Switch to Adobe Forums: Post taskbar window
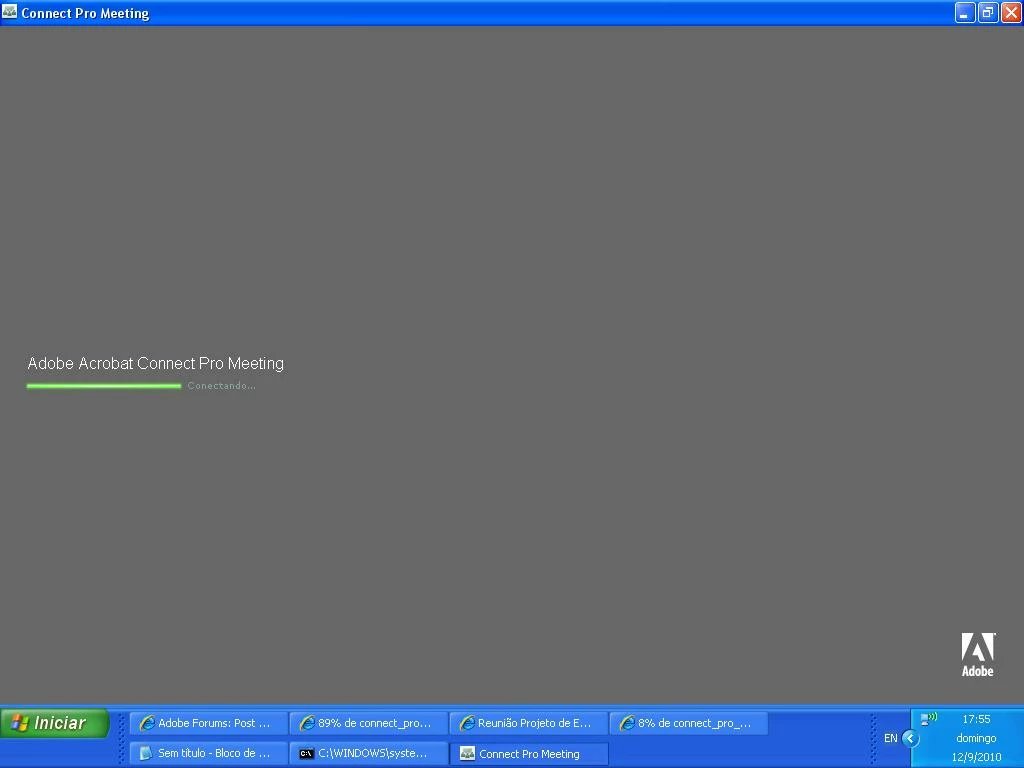Viewport: 1024px width, 768px height. (209, 723)
